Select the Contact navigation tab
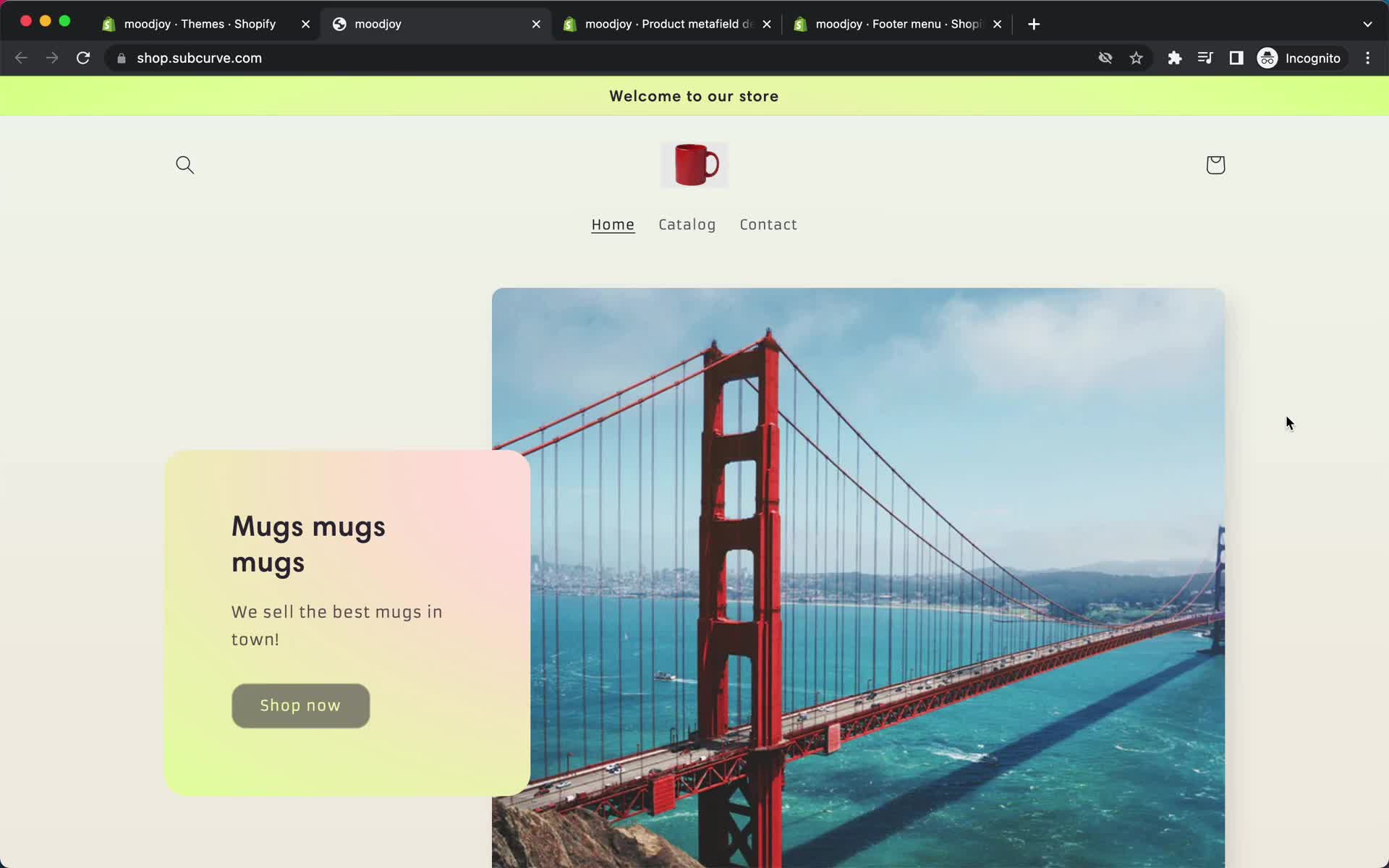Image resolution: width=1389 pixels, height=868 pixels. [769, 224]
